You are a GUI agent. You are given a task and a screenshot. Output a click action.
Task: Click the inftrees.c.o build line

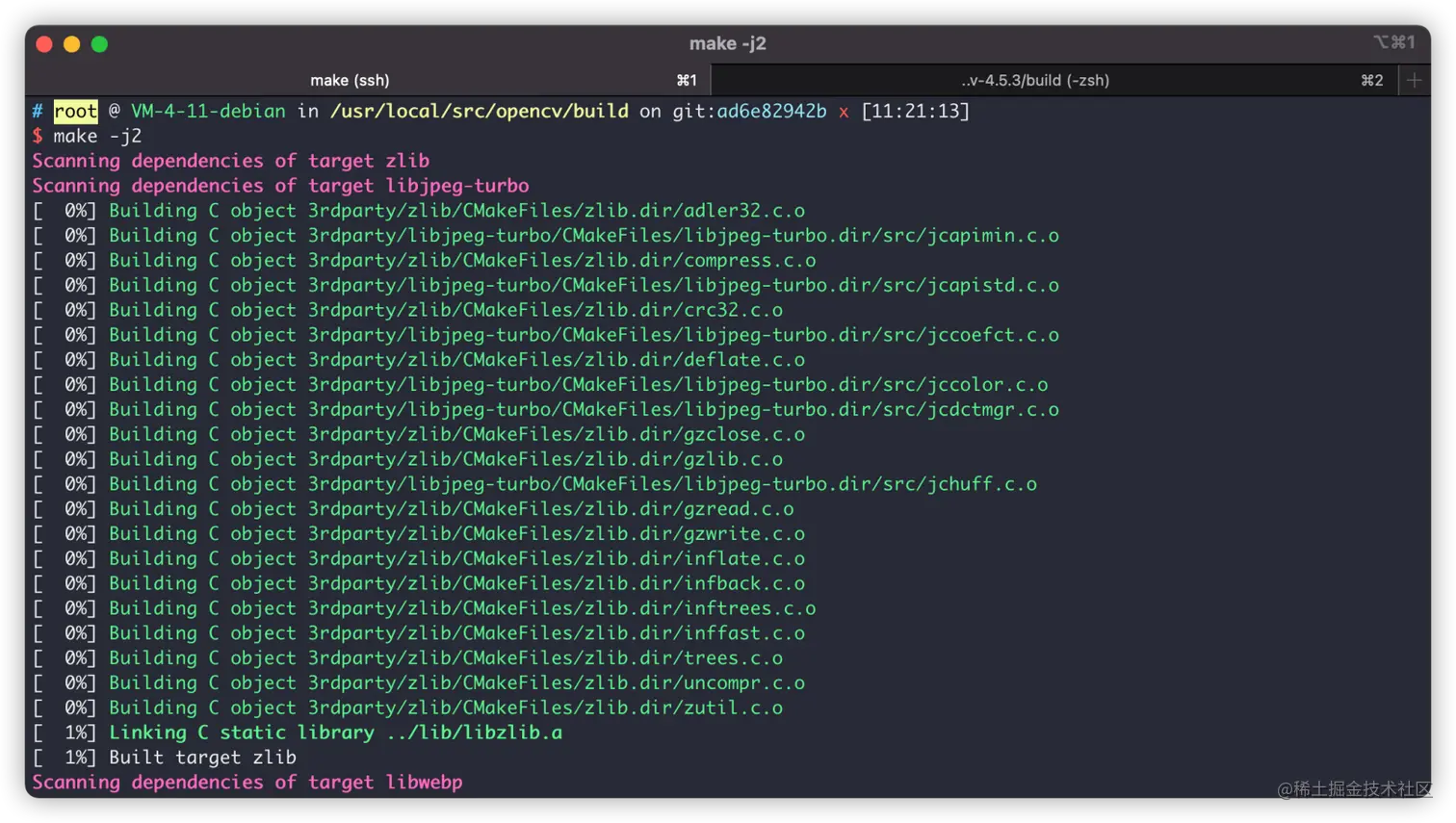coord(425,609)
